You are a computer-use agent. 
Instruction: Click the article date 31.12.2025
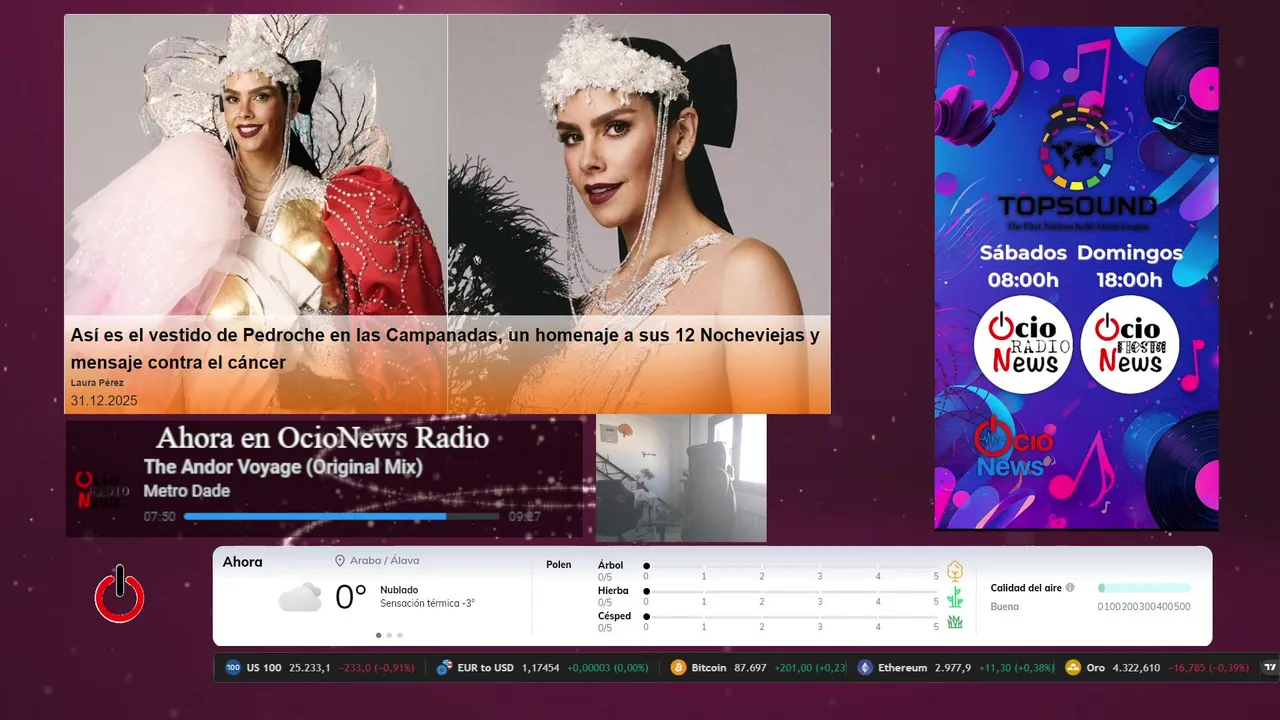104,401
